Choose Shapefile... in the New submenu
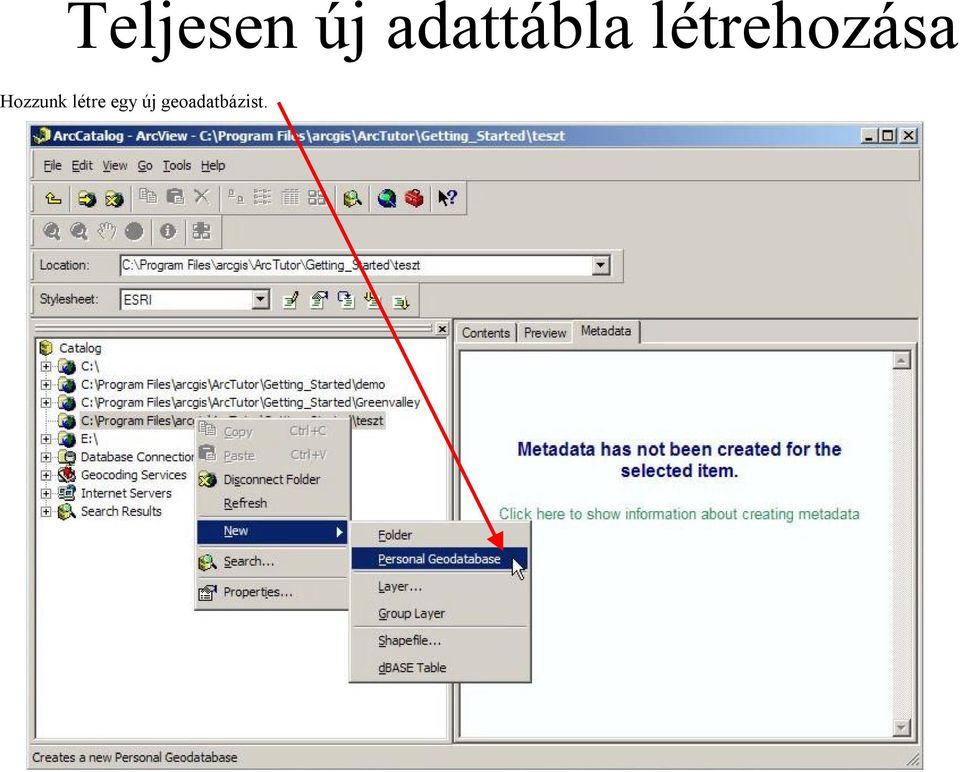Screen dimensions: 960x772 pos(439,640)
